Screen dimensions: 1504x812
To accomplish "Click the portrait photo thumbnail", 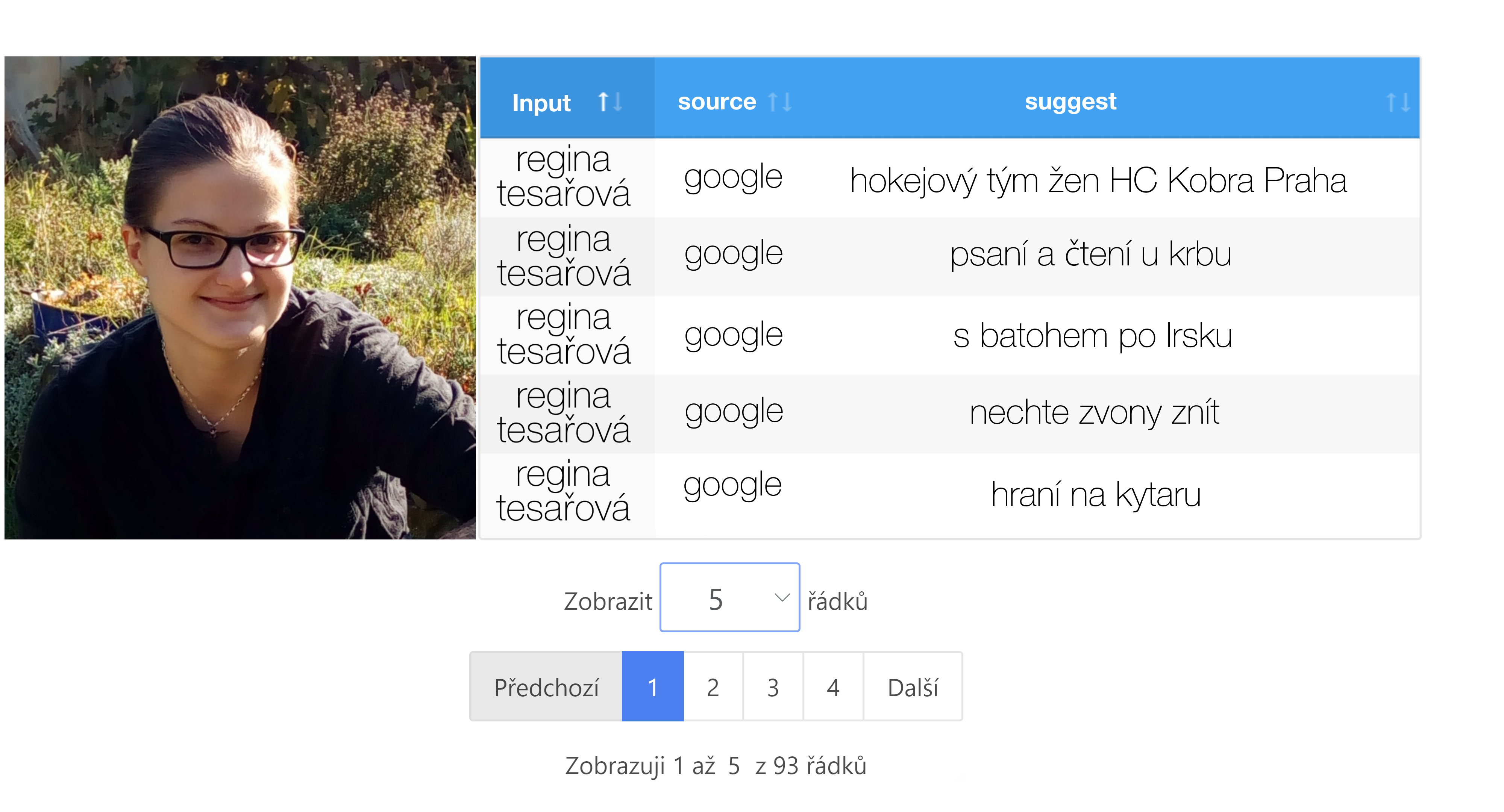I will [x=240, y=298].
